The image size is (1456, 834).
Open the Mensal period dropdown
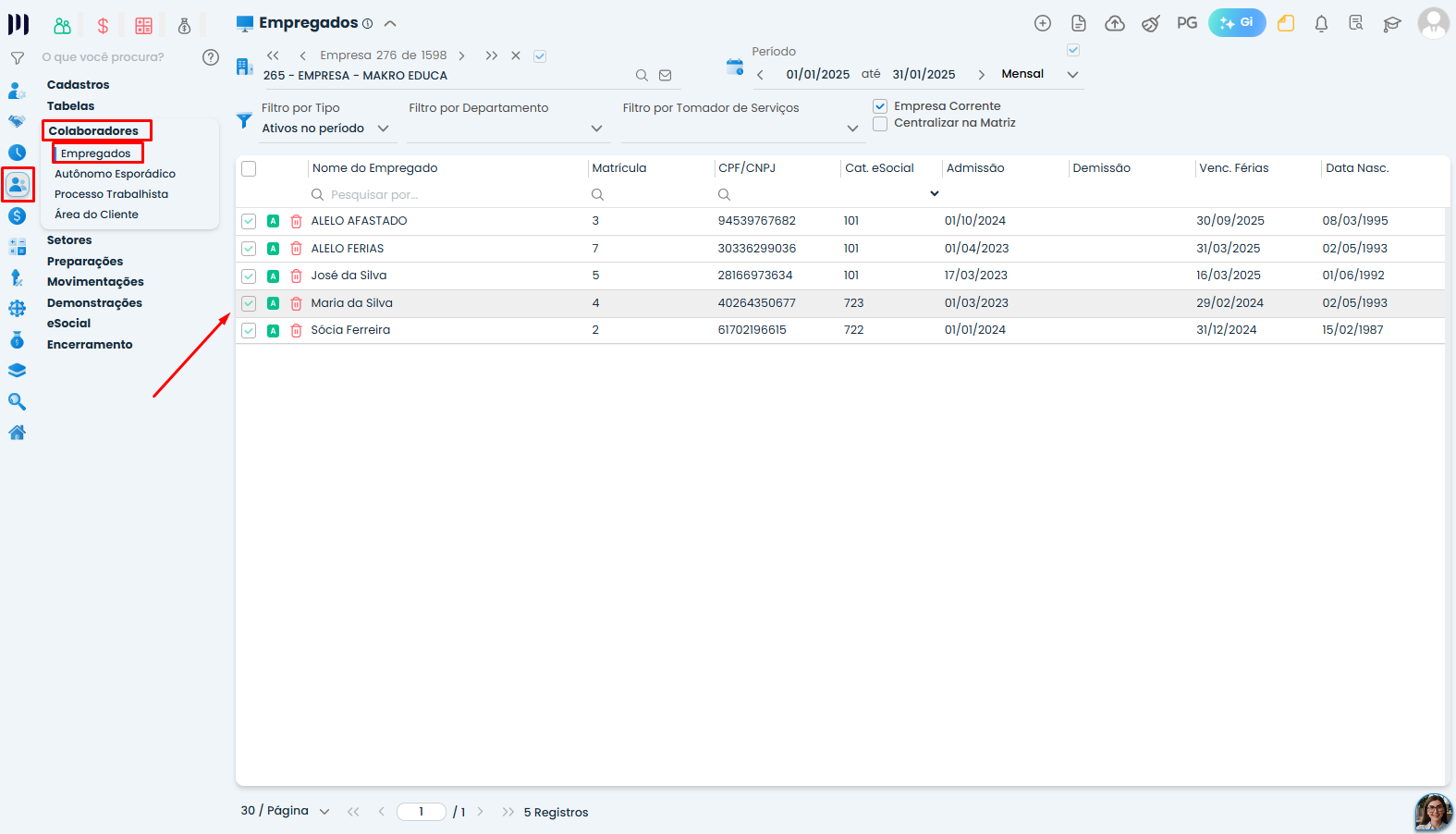tap(1040, 74)
